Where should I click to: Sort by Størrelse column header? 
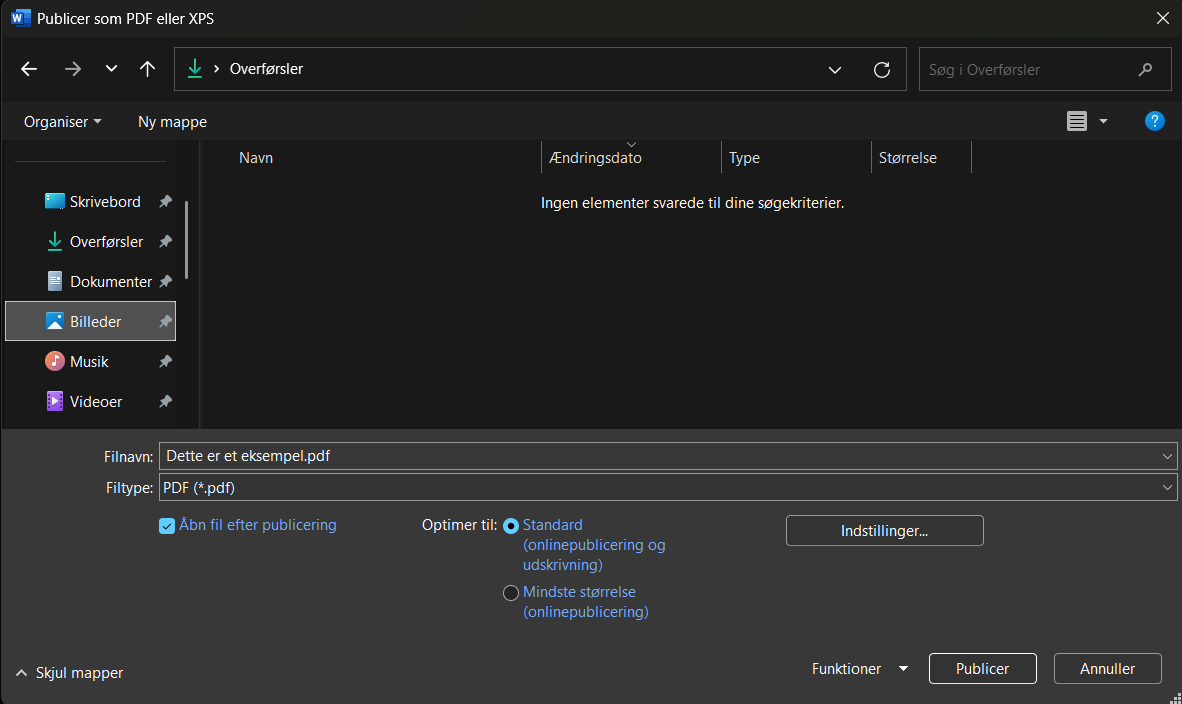click(x=908, y=158)
